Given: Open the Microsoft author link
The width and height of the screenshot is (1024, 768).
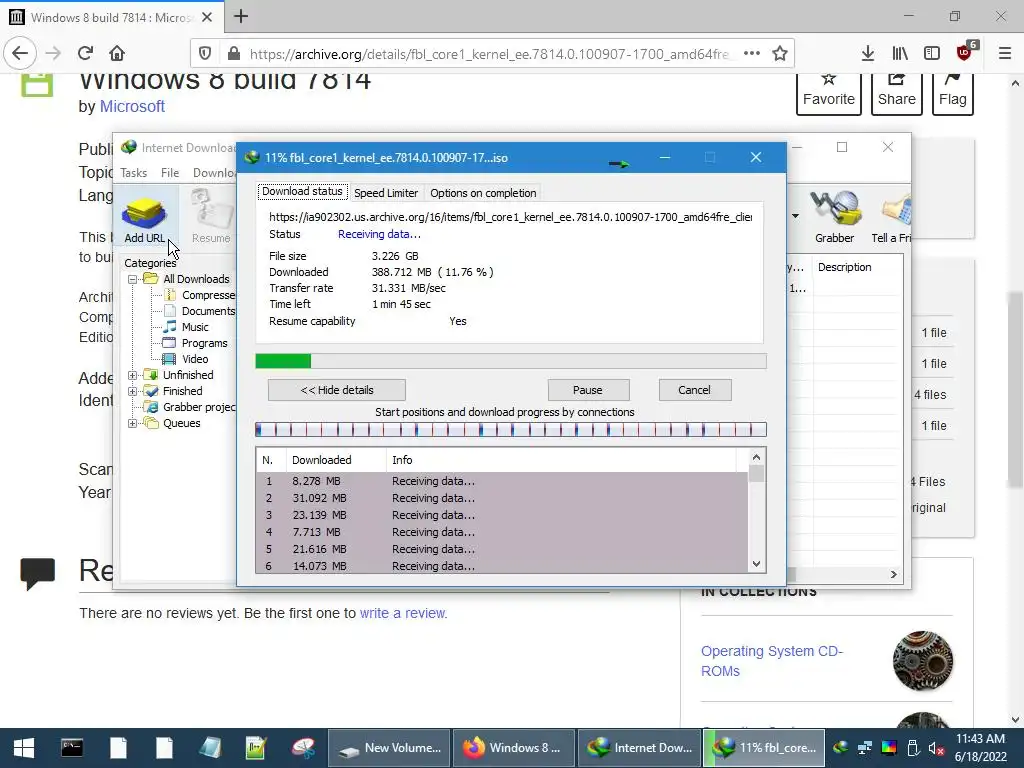Looking at the screenshot, I should point(132,106).
